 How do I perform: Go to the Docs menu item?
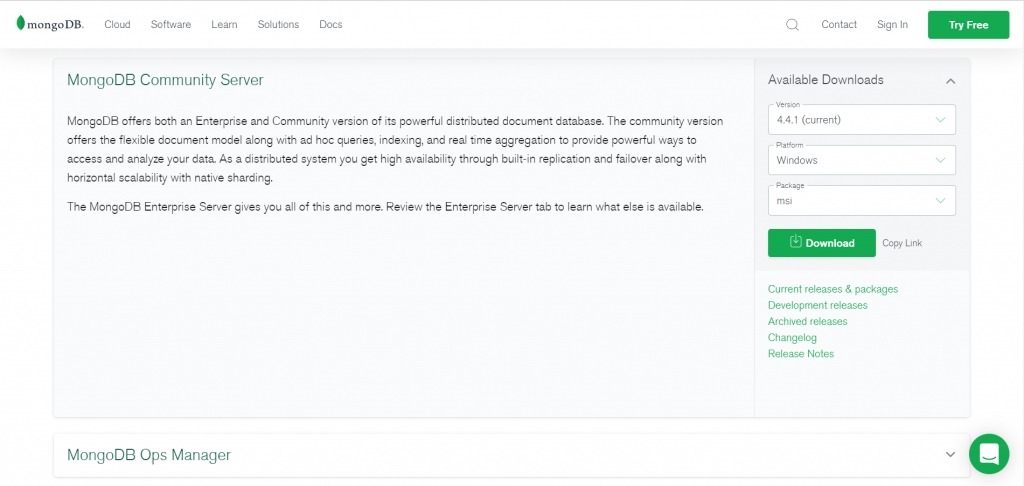coord(330,25)
